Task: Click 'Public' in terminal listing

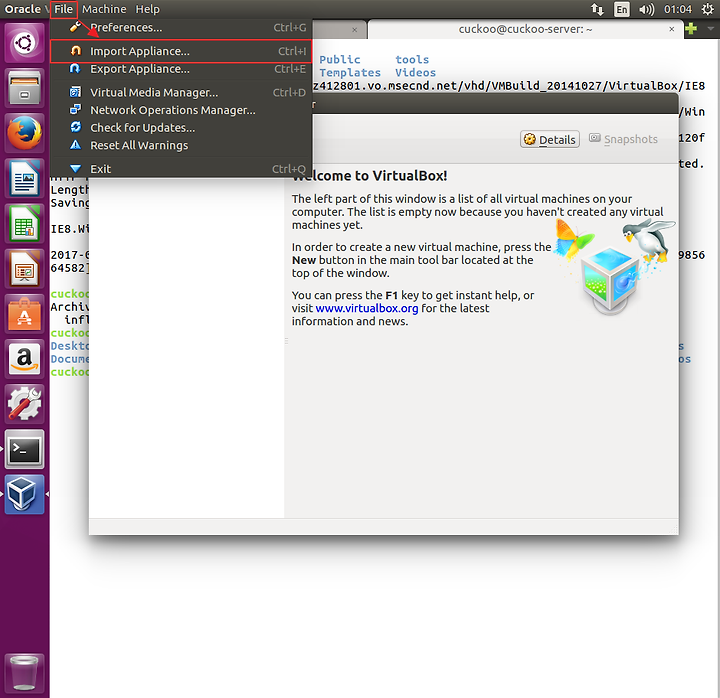Action: point(340,60)
